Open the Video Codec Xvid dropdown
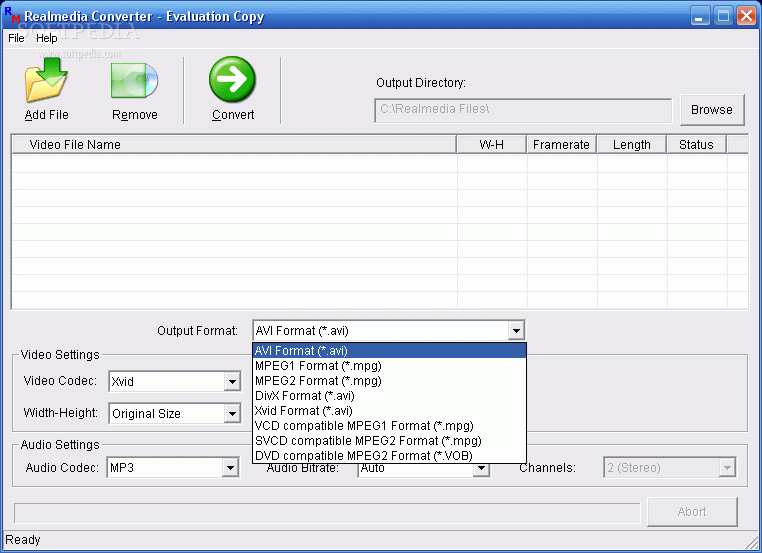The width and height of the screenshot is (762, 553). (232, 381)
